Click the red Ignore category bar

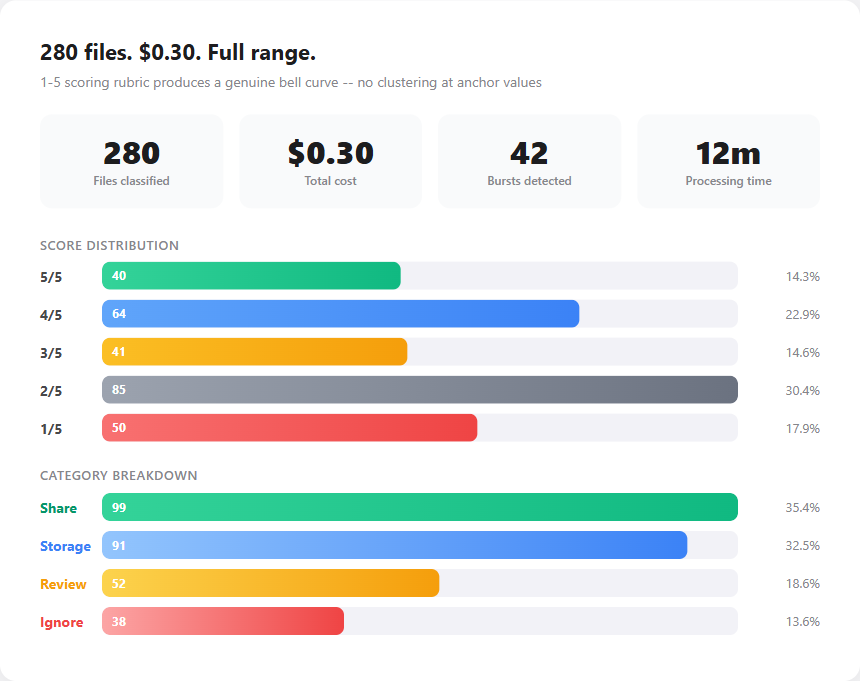point(223,621)
